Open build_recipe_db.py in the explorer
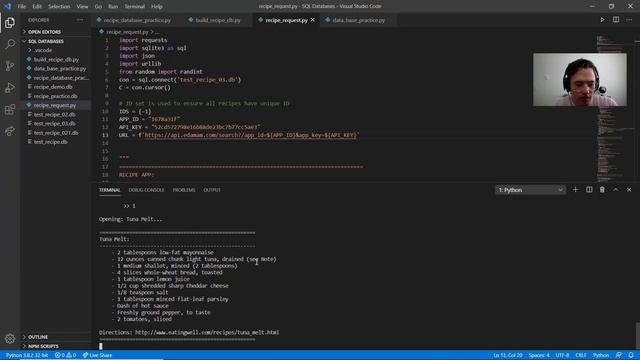640x360 pixels. pos(56,60)
